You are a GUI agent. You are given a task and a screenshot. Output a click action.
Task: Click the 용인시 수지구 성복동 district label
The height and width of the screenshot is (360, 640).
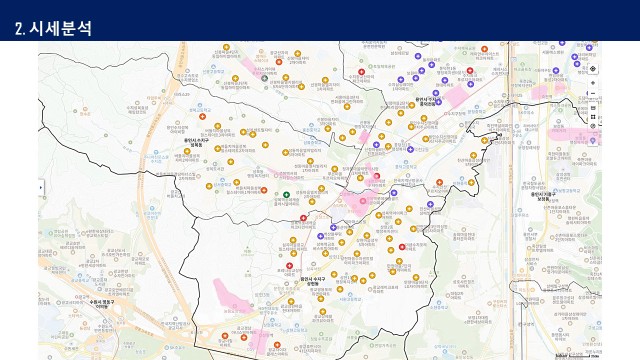tap(196, 142)
